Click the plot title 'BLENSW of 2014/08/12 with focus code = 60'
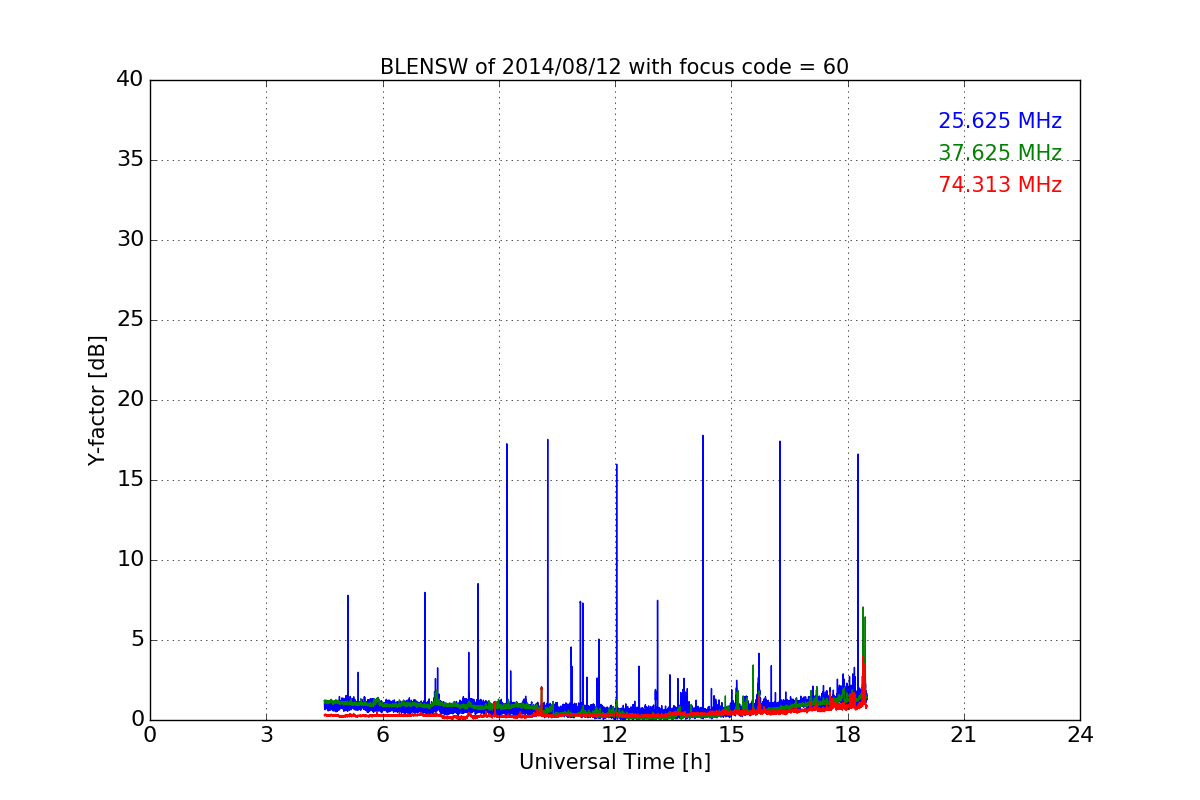Viewport: 1200px width, 800px height. (x=614, y=67)
